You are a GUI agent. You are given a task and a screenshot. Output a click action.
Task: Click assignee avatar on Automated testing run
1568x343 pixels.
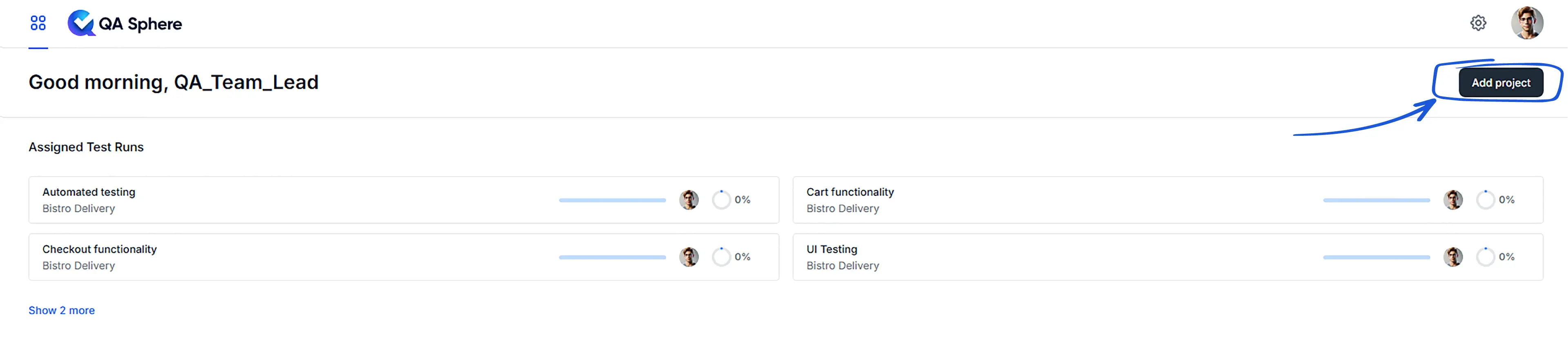688,199
